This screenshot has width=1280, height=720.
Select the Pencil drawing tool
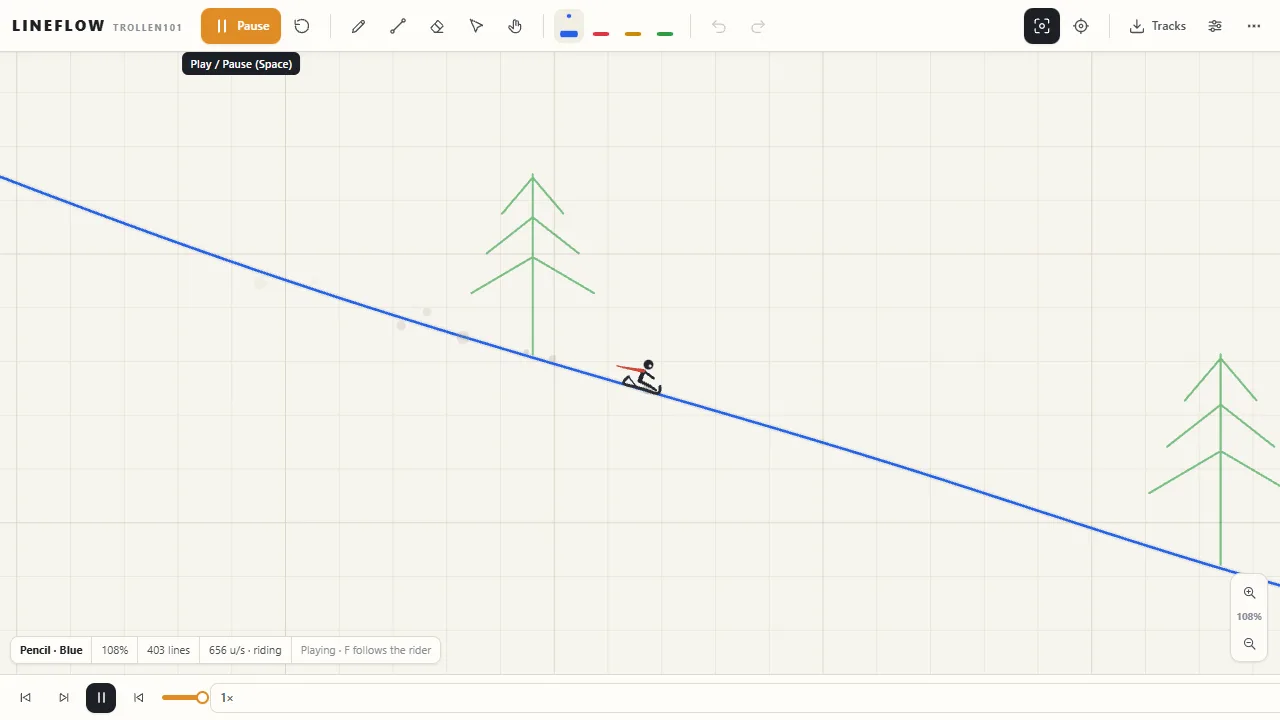click(358, 26)
